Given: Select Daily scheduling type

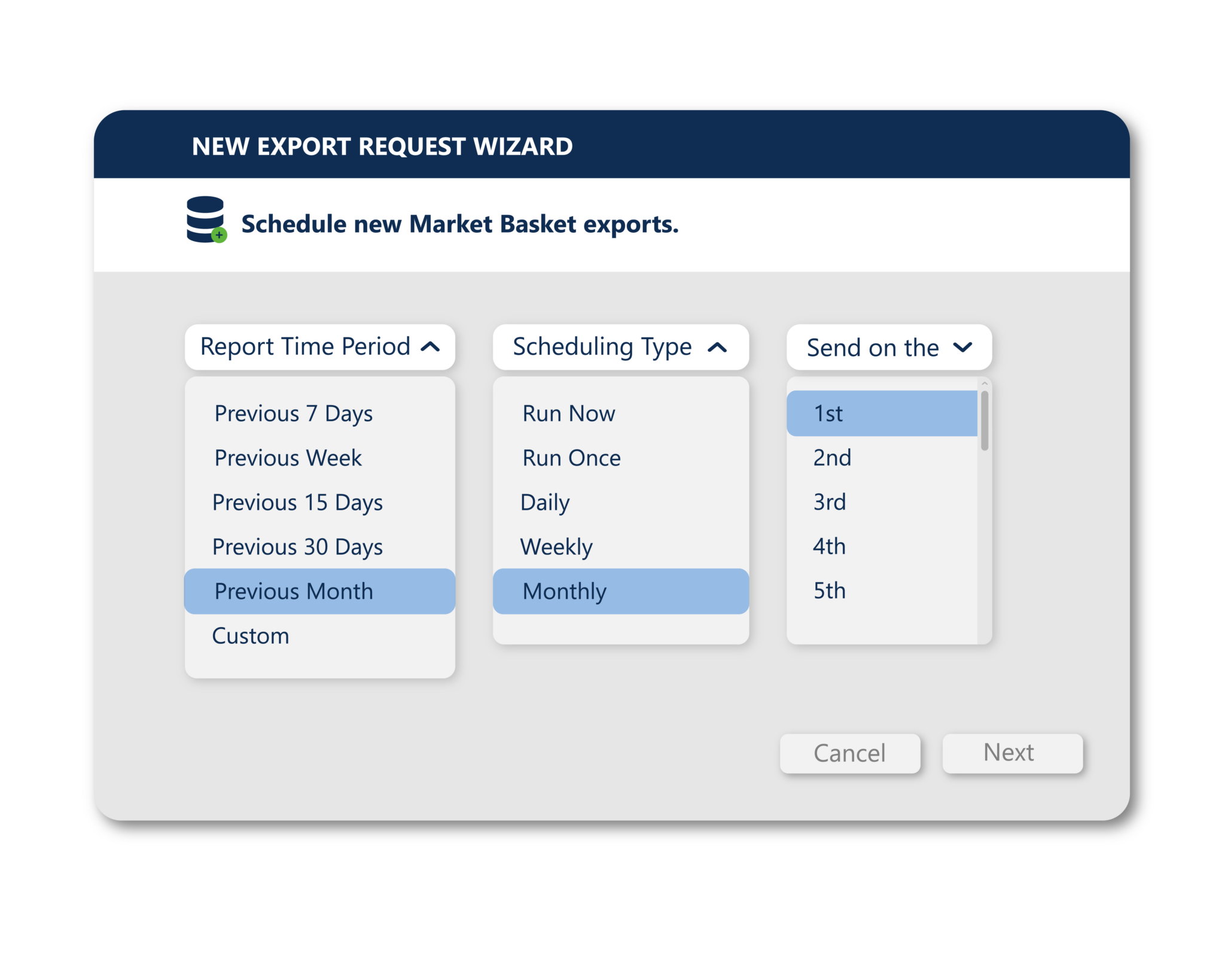Looking at the screenshot, I should 545,502.
